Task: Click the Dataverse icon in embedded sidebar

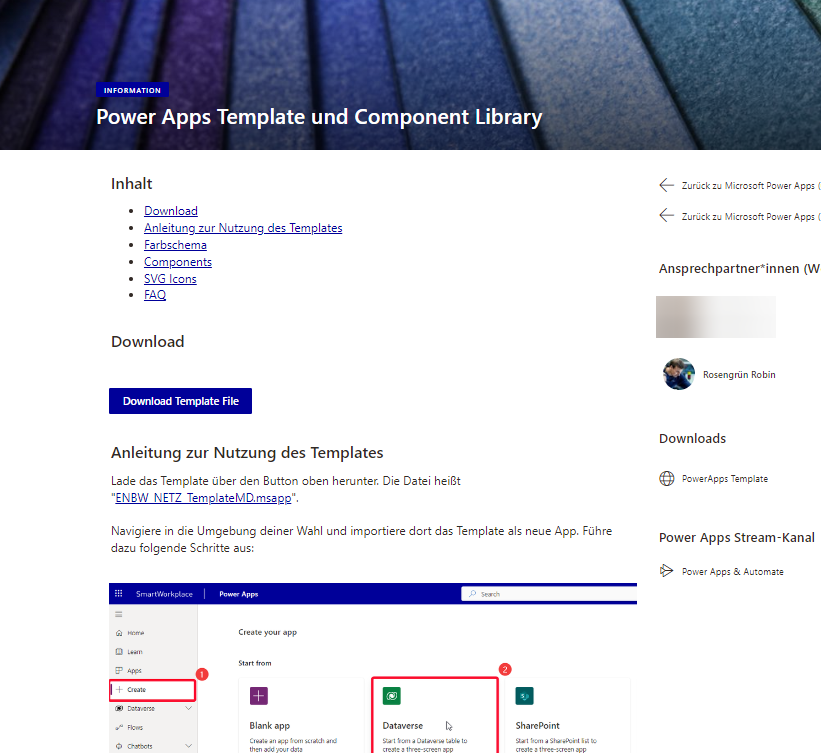Action: [x=119, y=708]
